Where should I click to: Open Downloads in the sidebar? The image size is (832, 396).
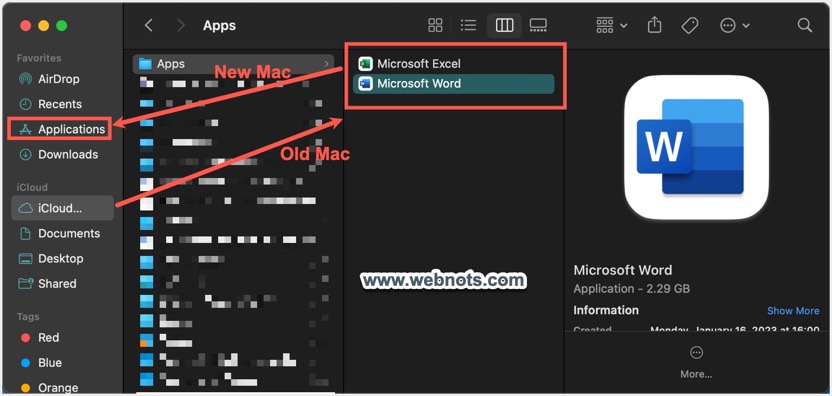pyautogui.click(x=58, y=154)
